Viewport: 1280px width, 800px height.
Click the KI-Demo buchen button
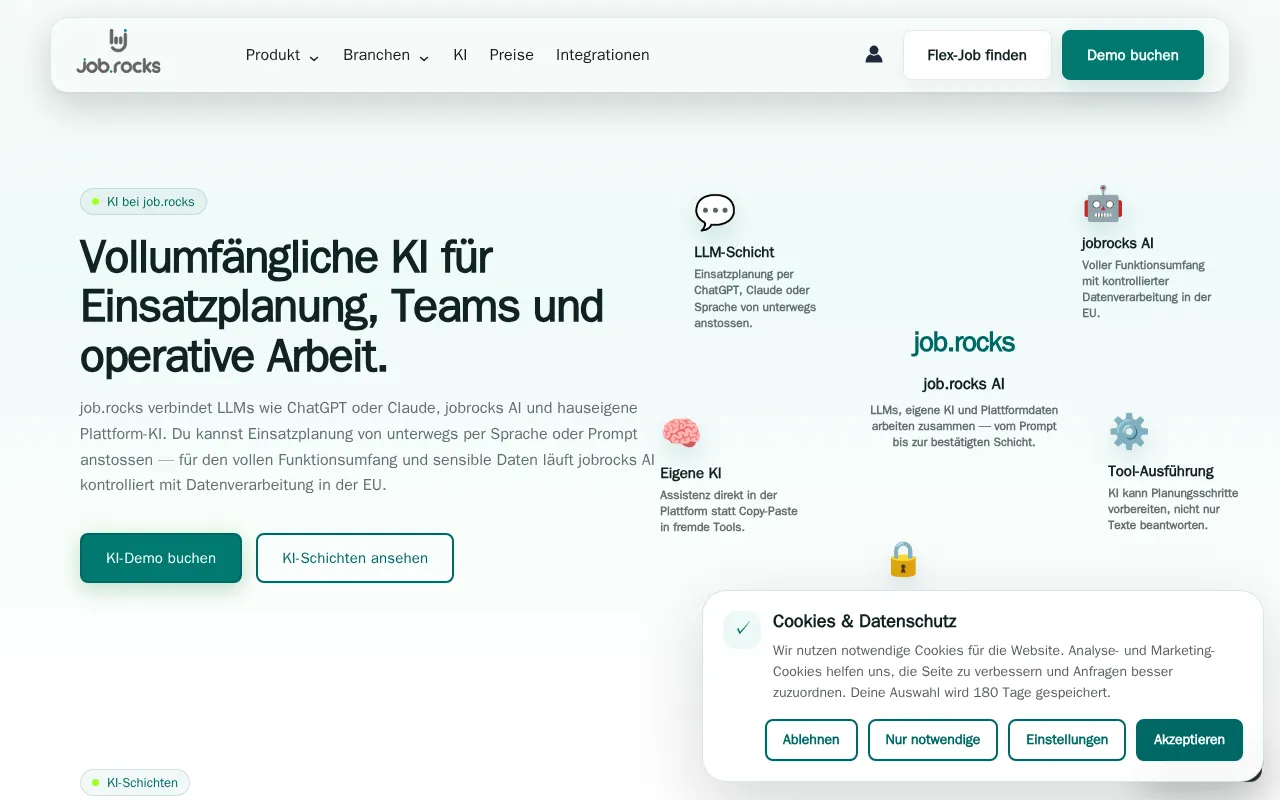tap(161, 558)
